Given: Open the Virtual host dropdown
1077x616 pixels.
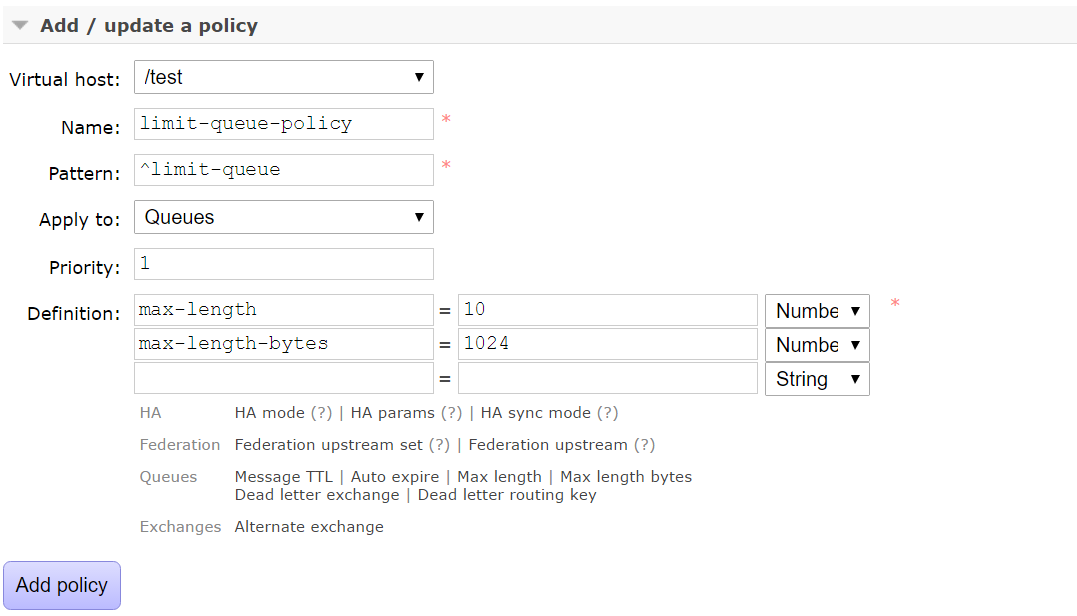Looking at the screenshot, I should pos(283,77).
